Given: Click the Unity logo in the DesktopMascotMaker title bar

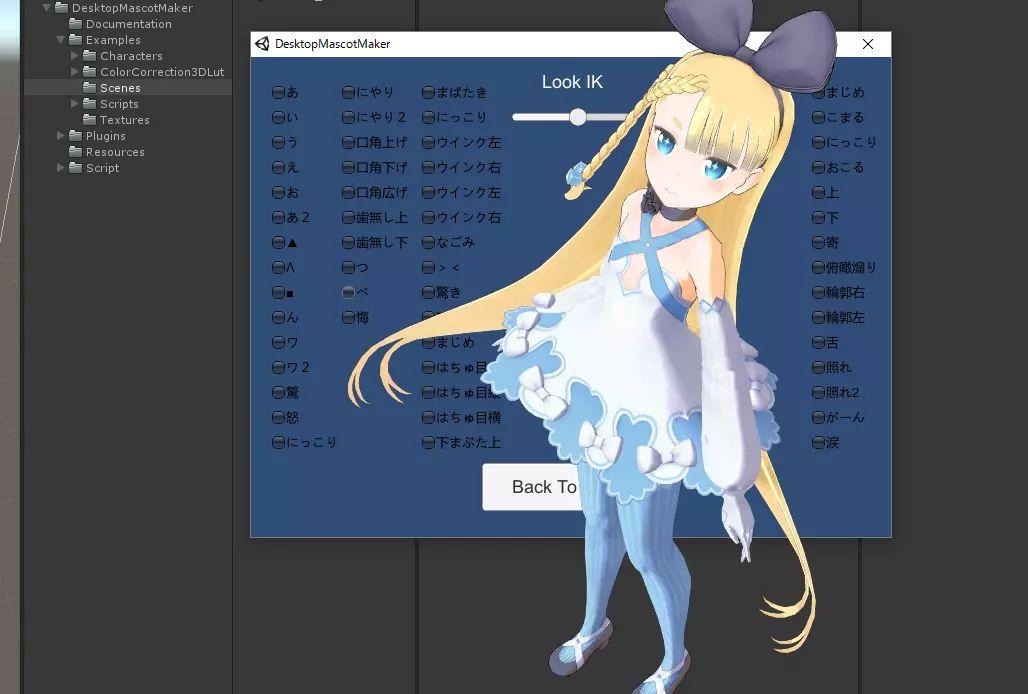Looking at the screenshot, I should tap(262, 44).
